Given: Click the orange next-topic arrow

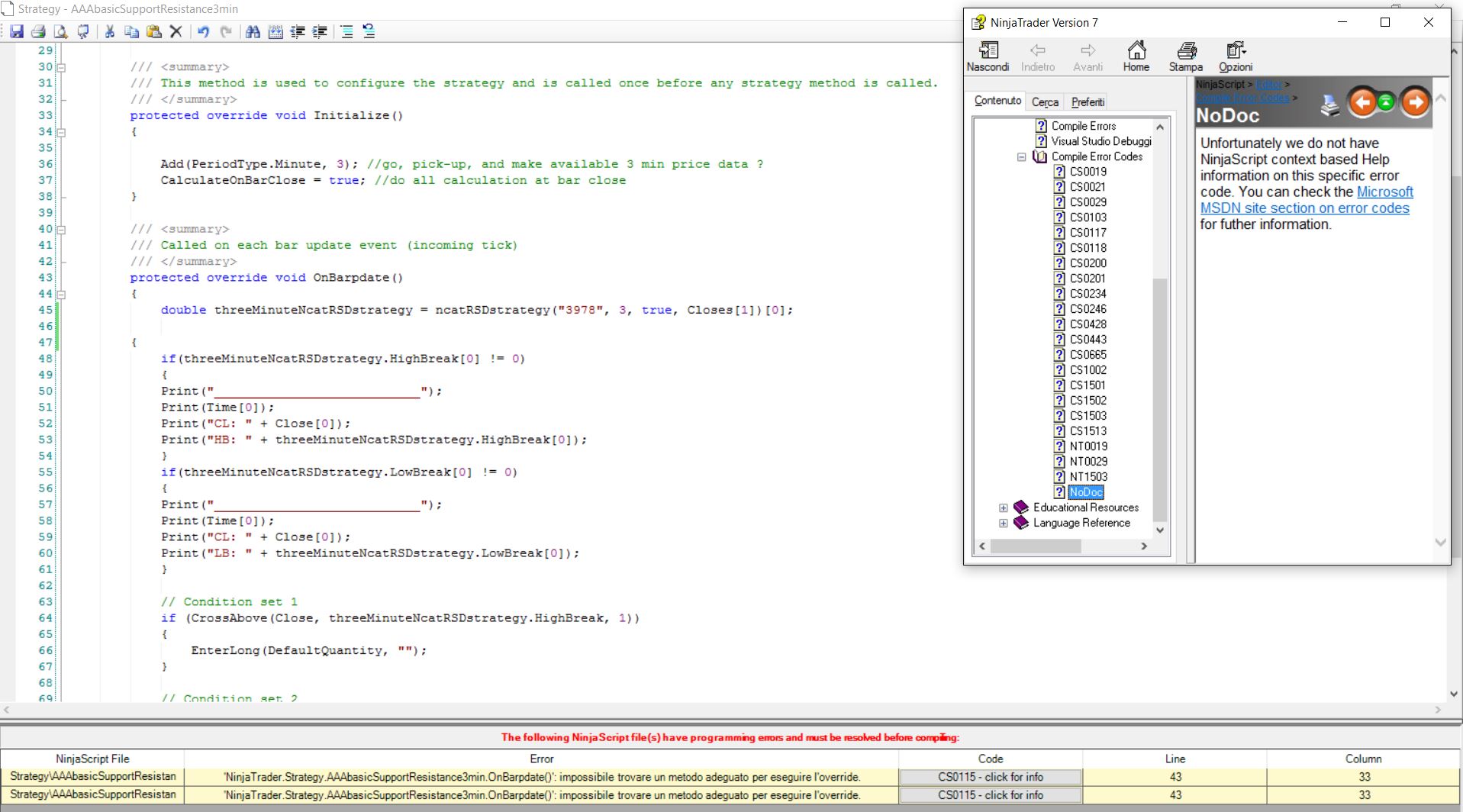Looking at the screenshot, I should (1415, 102).
